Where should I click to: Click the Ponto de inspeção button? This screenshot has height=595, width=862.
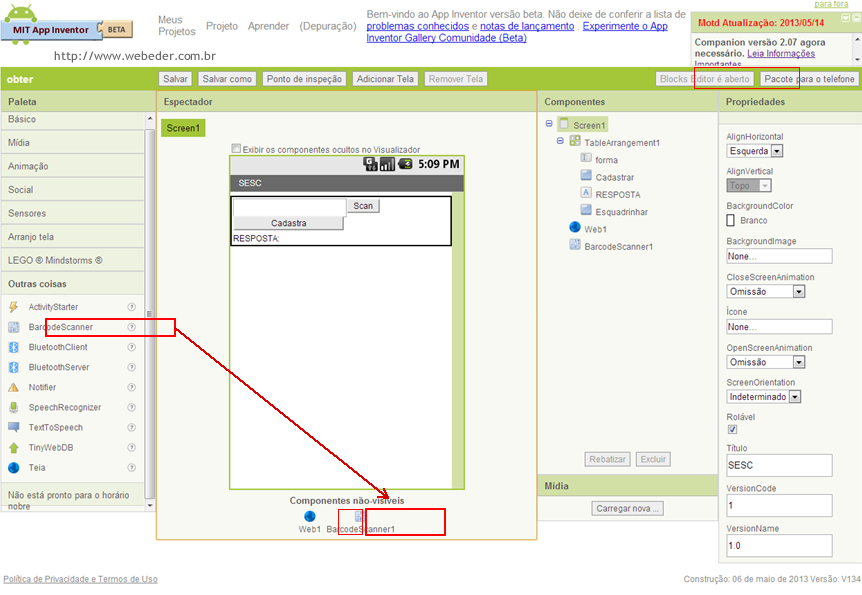[x=304, y=79]
